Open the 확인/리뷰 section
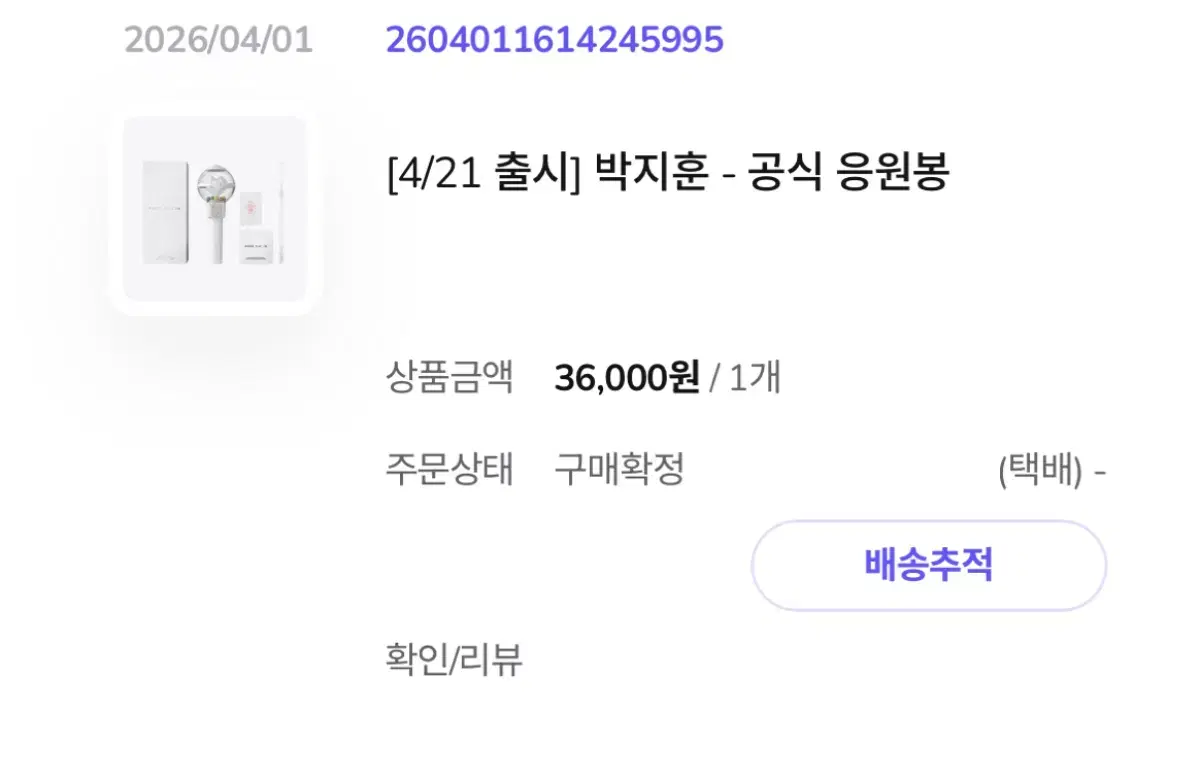The image size is (1200, 765). point(454,660)
